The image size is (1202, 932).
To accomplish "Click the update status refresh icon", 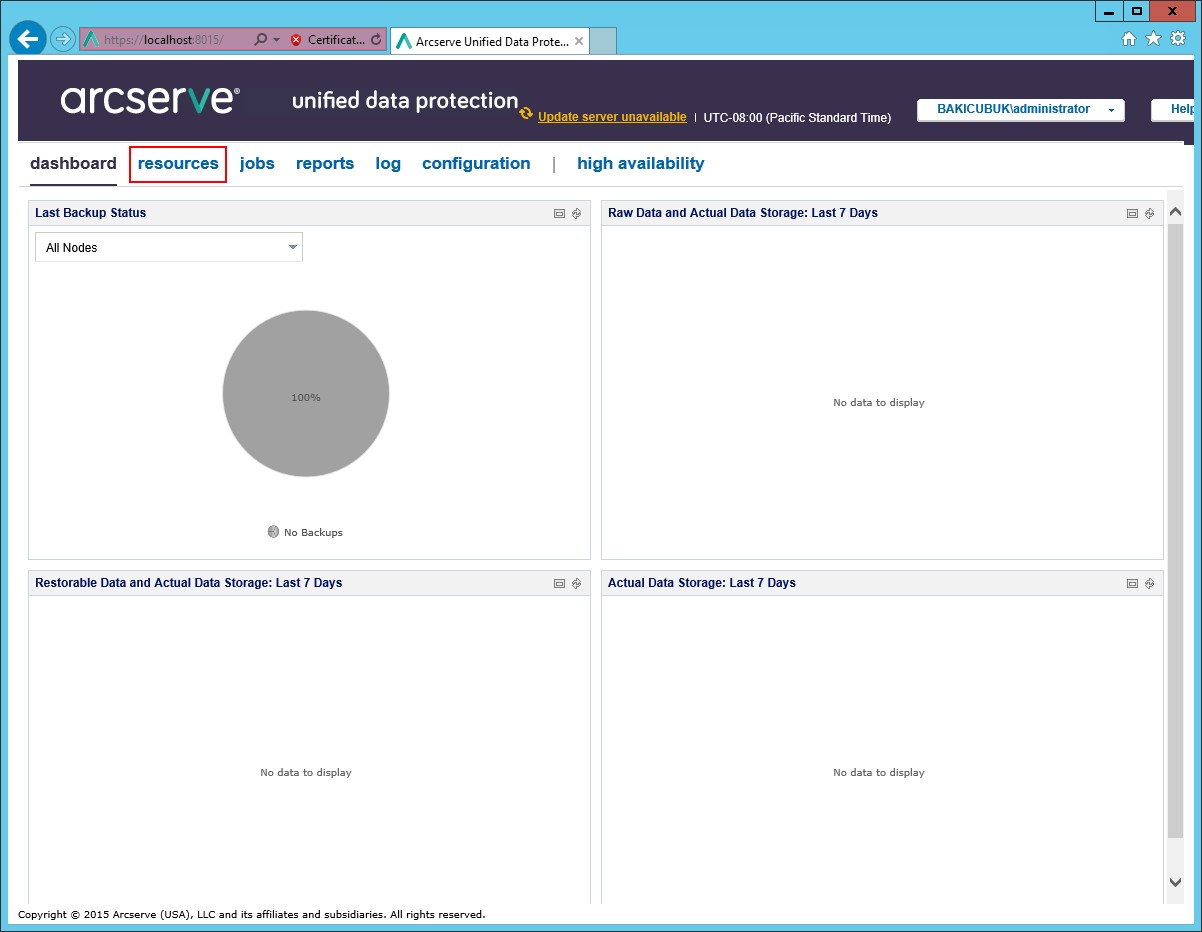I will pos(526,114).
